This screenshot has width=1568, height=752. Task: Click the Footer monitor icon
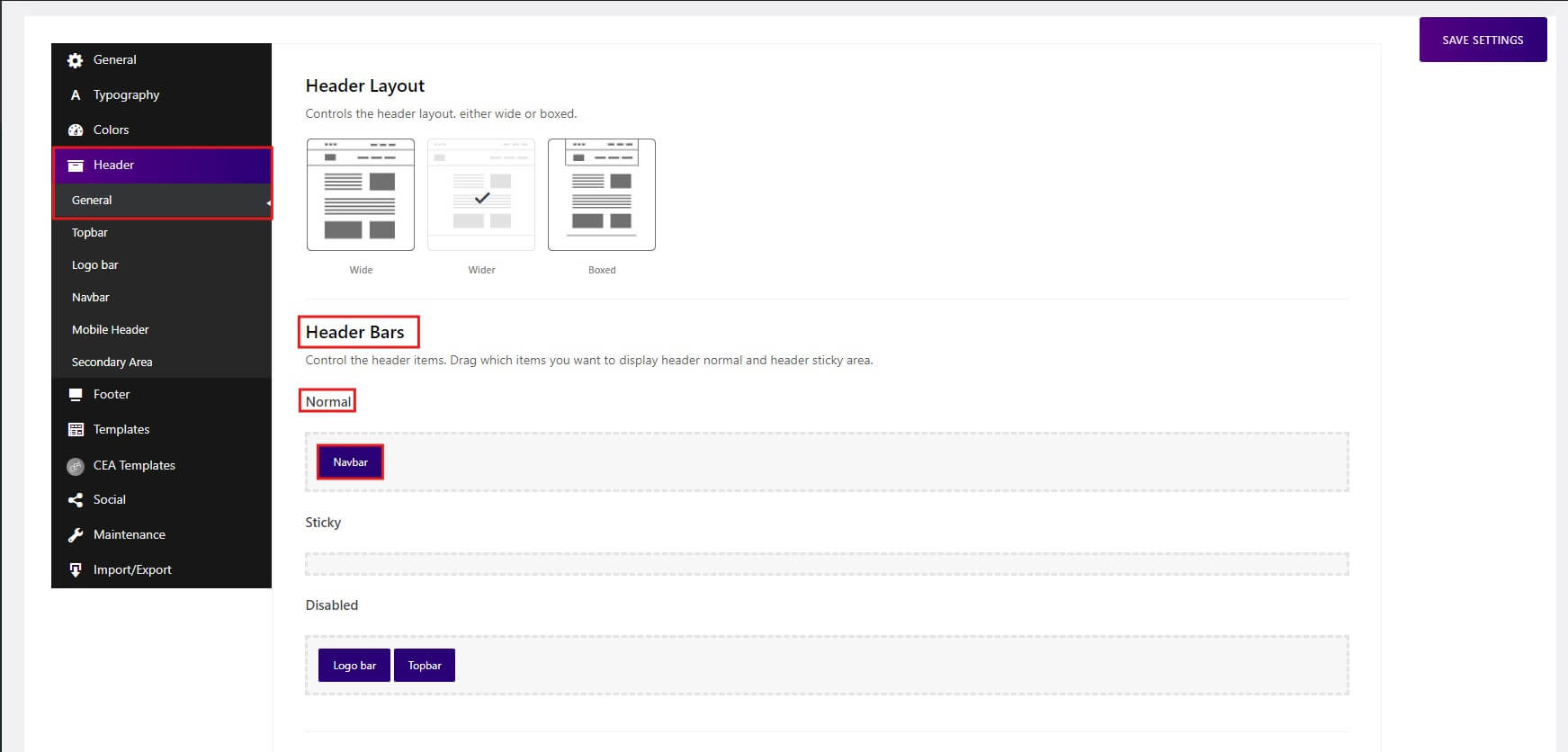pyautogui.click(x=76, y=395)
